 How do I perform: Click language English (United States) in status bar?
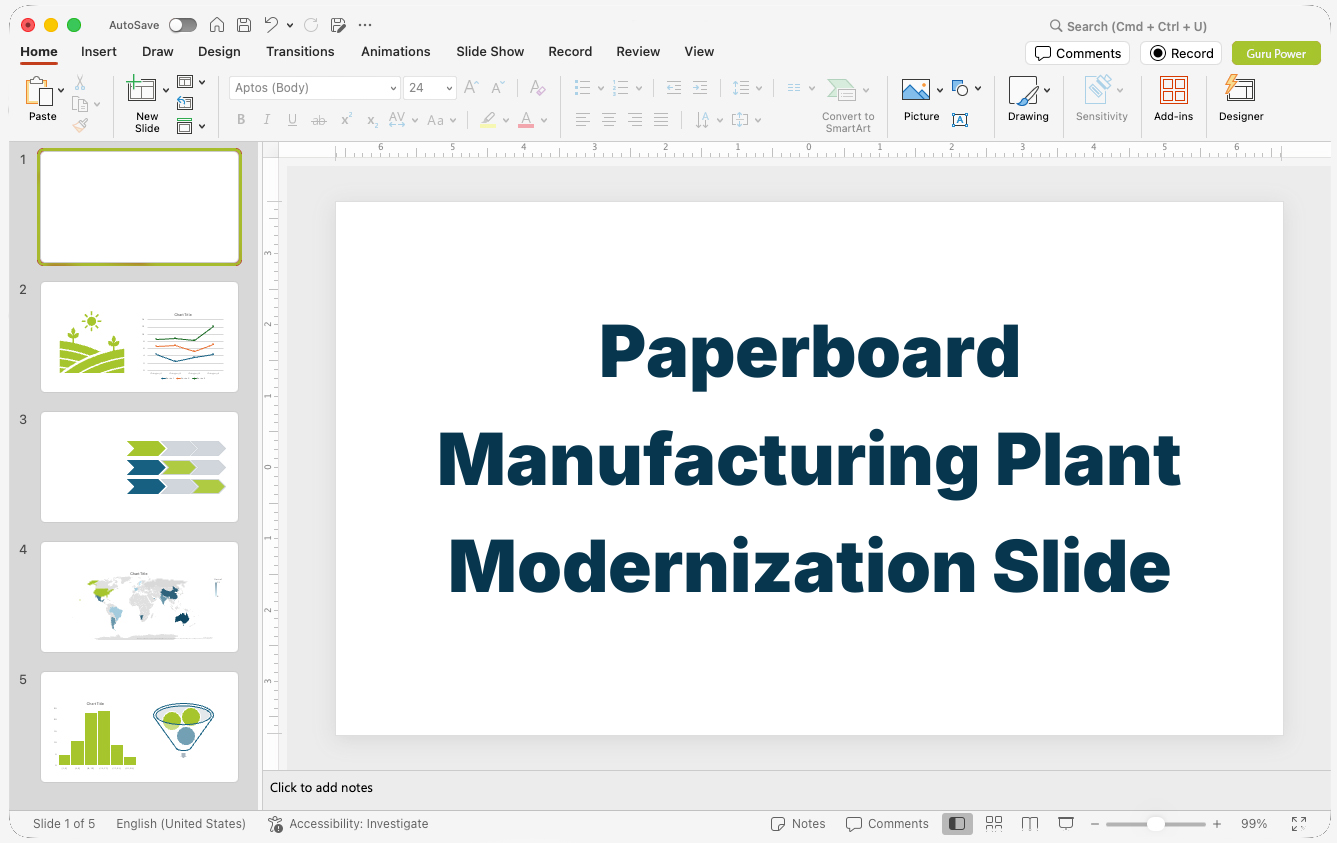pos(181,824)
